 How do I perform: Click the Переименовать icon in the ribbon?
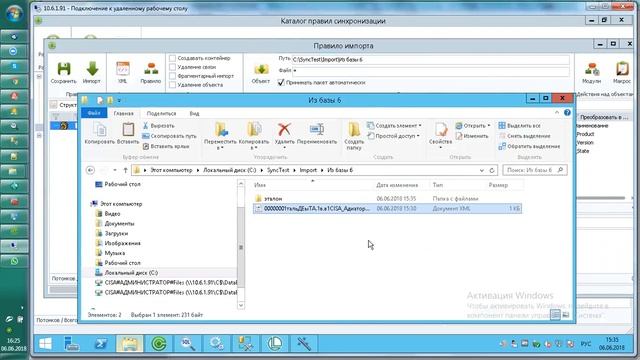pos(317,129)
